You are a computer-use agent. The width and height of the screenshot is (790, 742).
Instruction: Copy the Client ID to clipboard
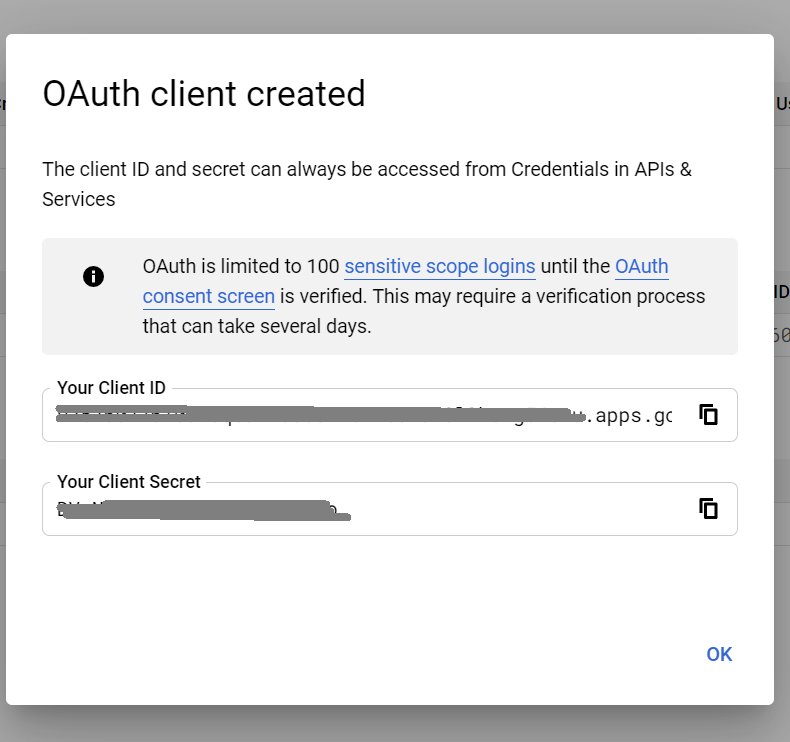[x=709, y=415]
